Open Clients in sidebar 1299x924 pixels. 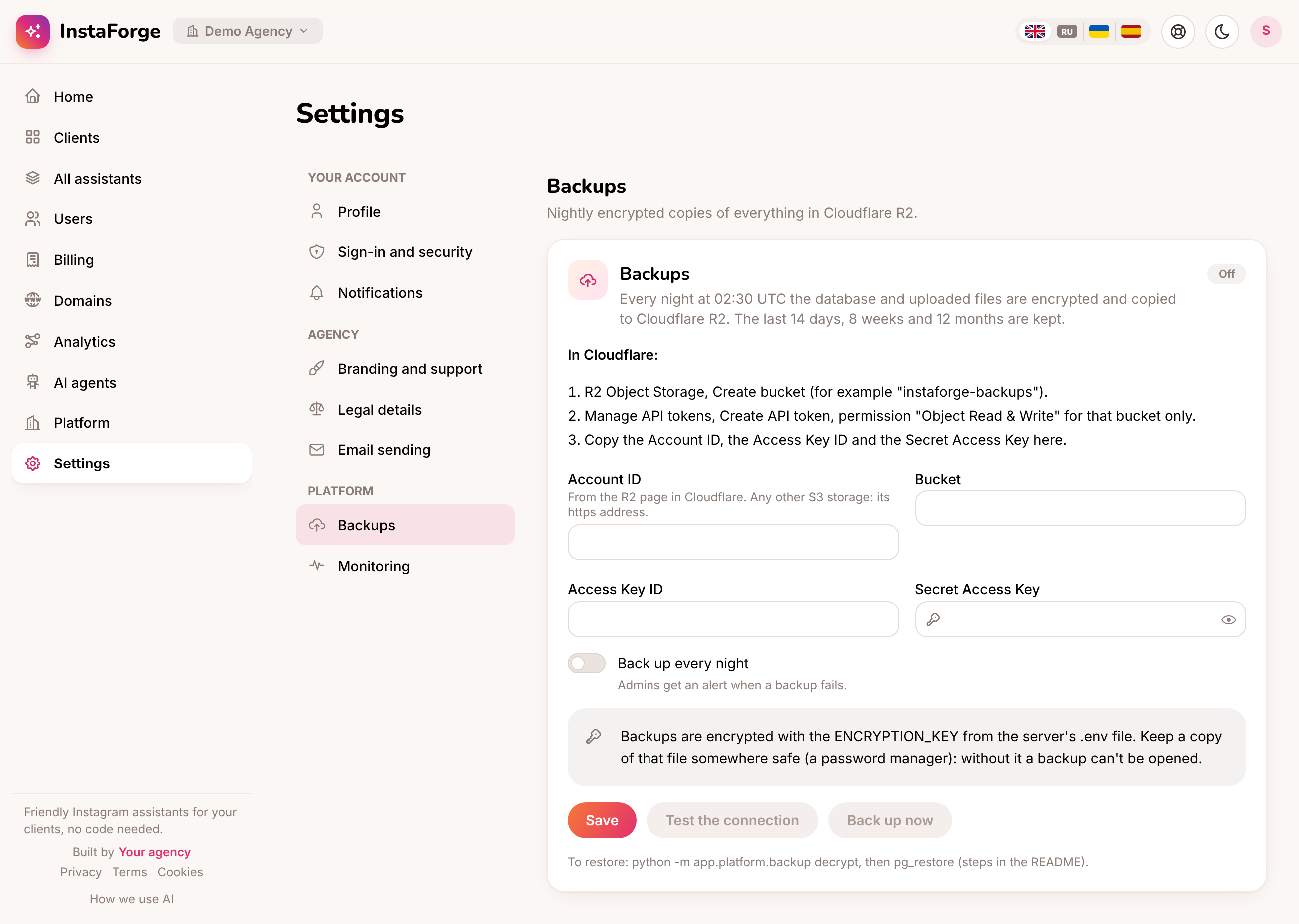[131, 138]
